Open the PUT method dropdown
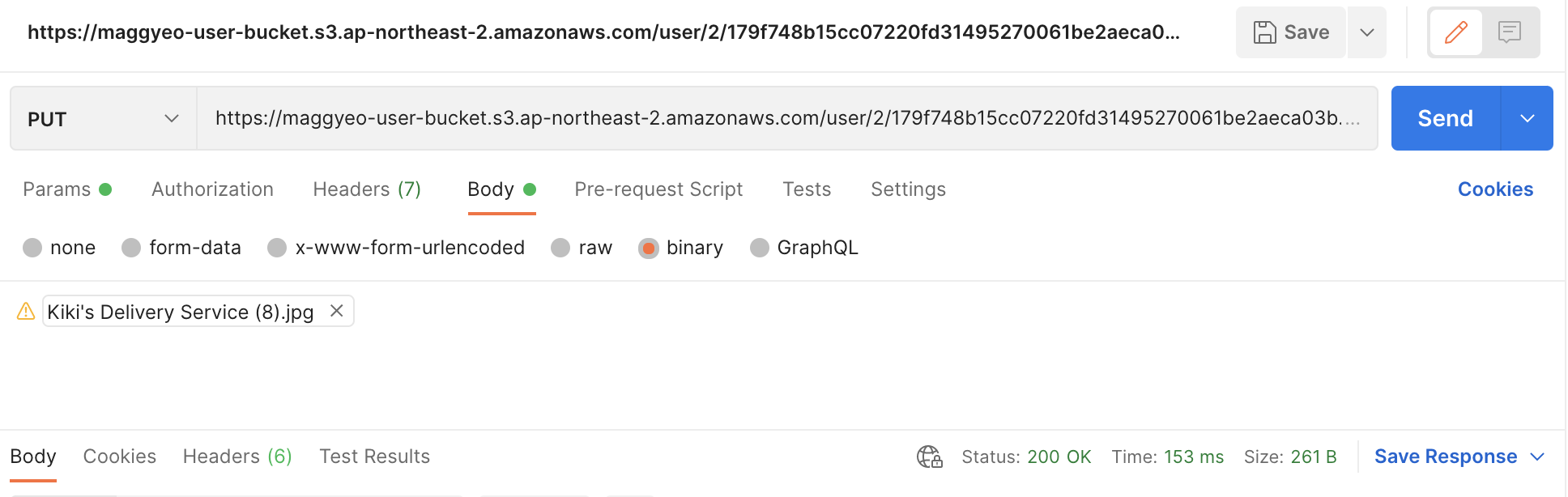Screen dimensions: 1568x497 pyautogui.click(x=103, y=119)
